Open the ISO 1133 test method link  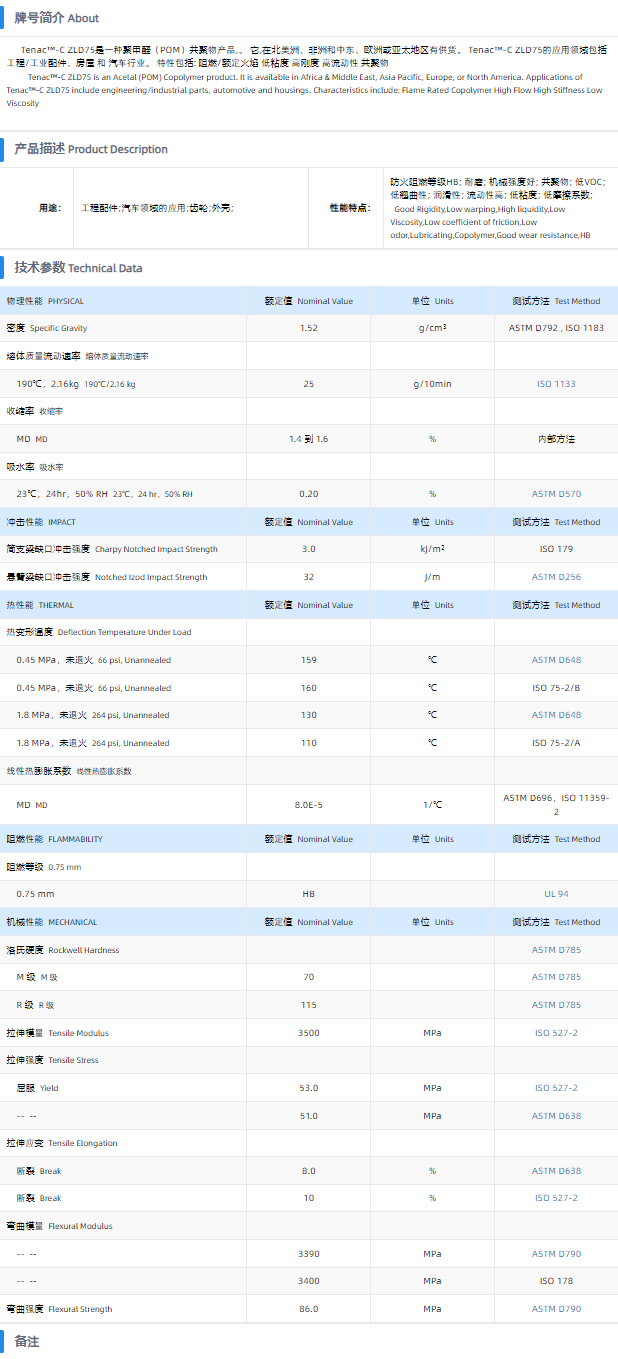coord(556,384)
